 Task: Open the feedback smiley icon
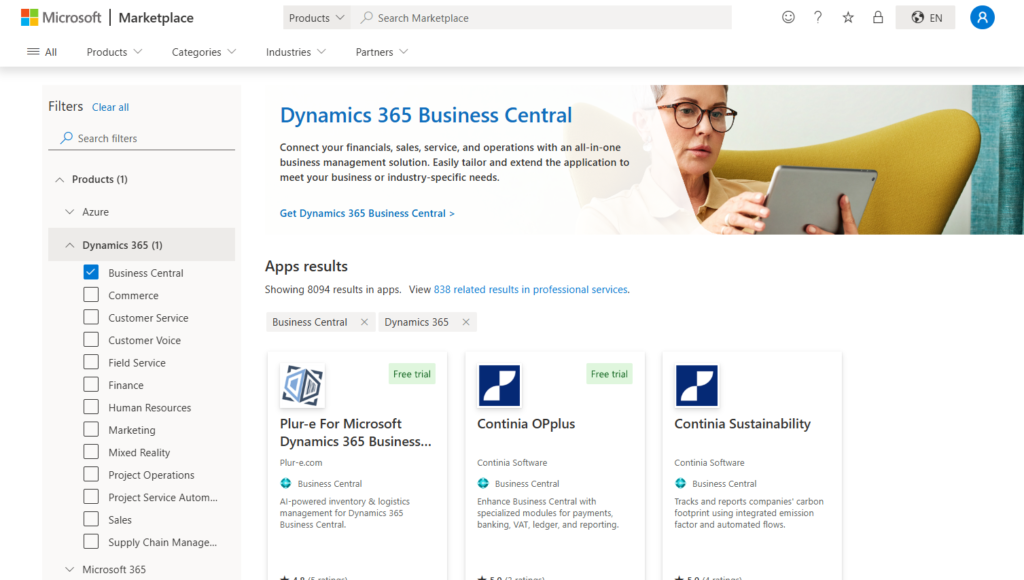point(788,17)
